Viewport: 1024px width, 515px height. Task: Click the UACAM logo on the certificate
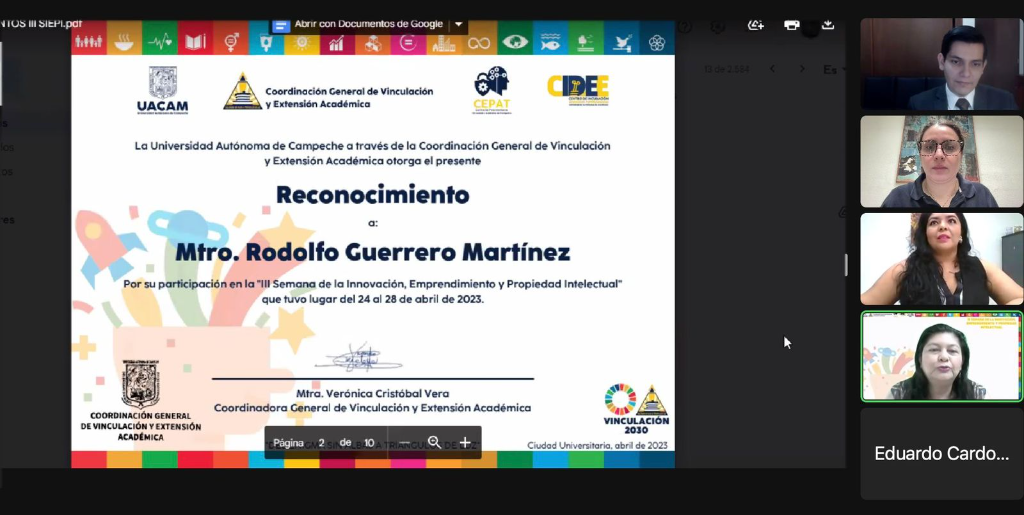point(163,90)
